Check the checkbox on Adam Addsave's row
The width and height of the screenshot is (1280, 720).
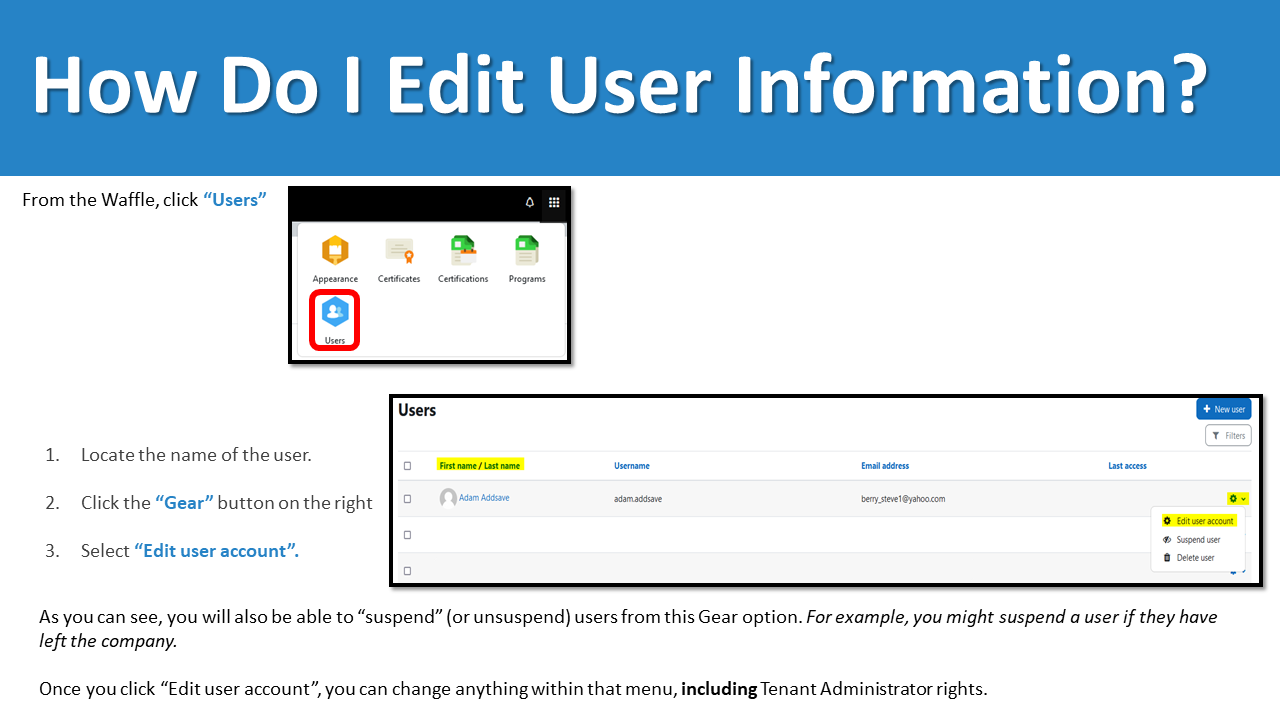pos(407,498)
